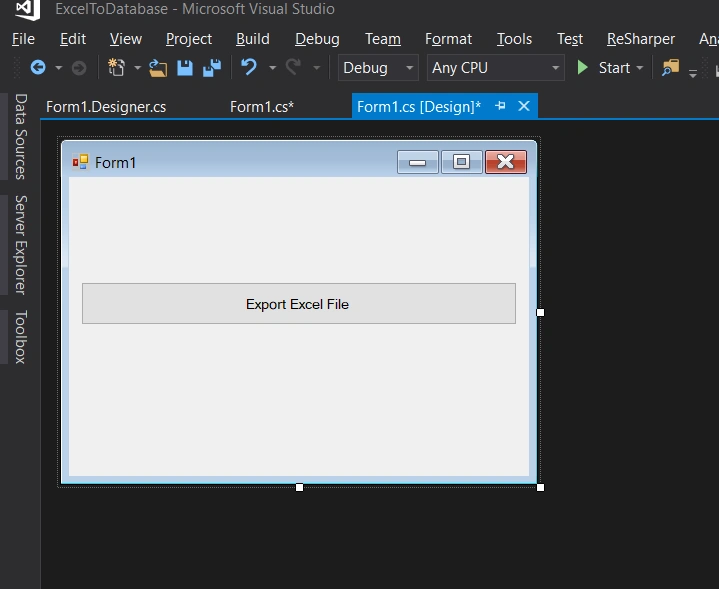This screenshot has width=719, height=589.
Task: Open the Toolbox side panel
Action: click(x=20, y=337)
